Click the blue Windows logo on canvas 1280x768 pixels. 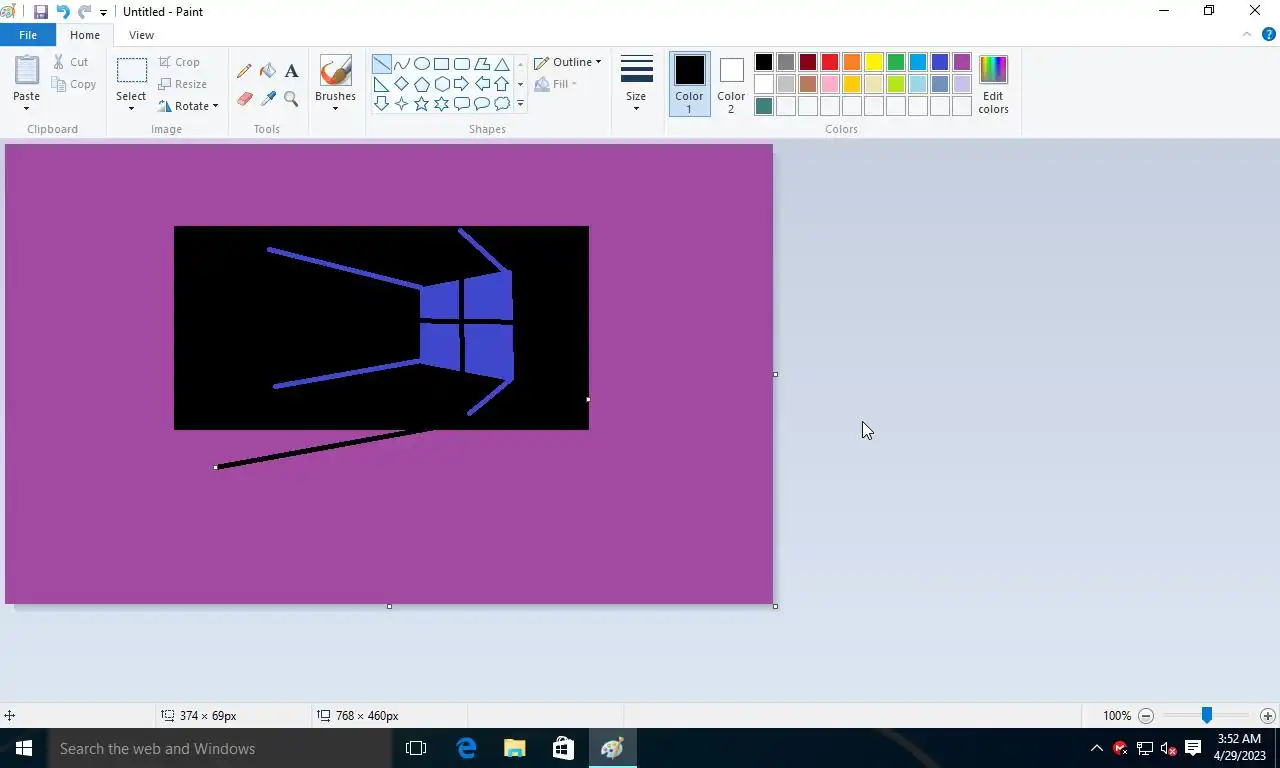(x=467, y=325)
